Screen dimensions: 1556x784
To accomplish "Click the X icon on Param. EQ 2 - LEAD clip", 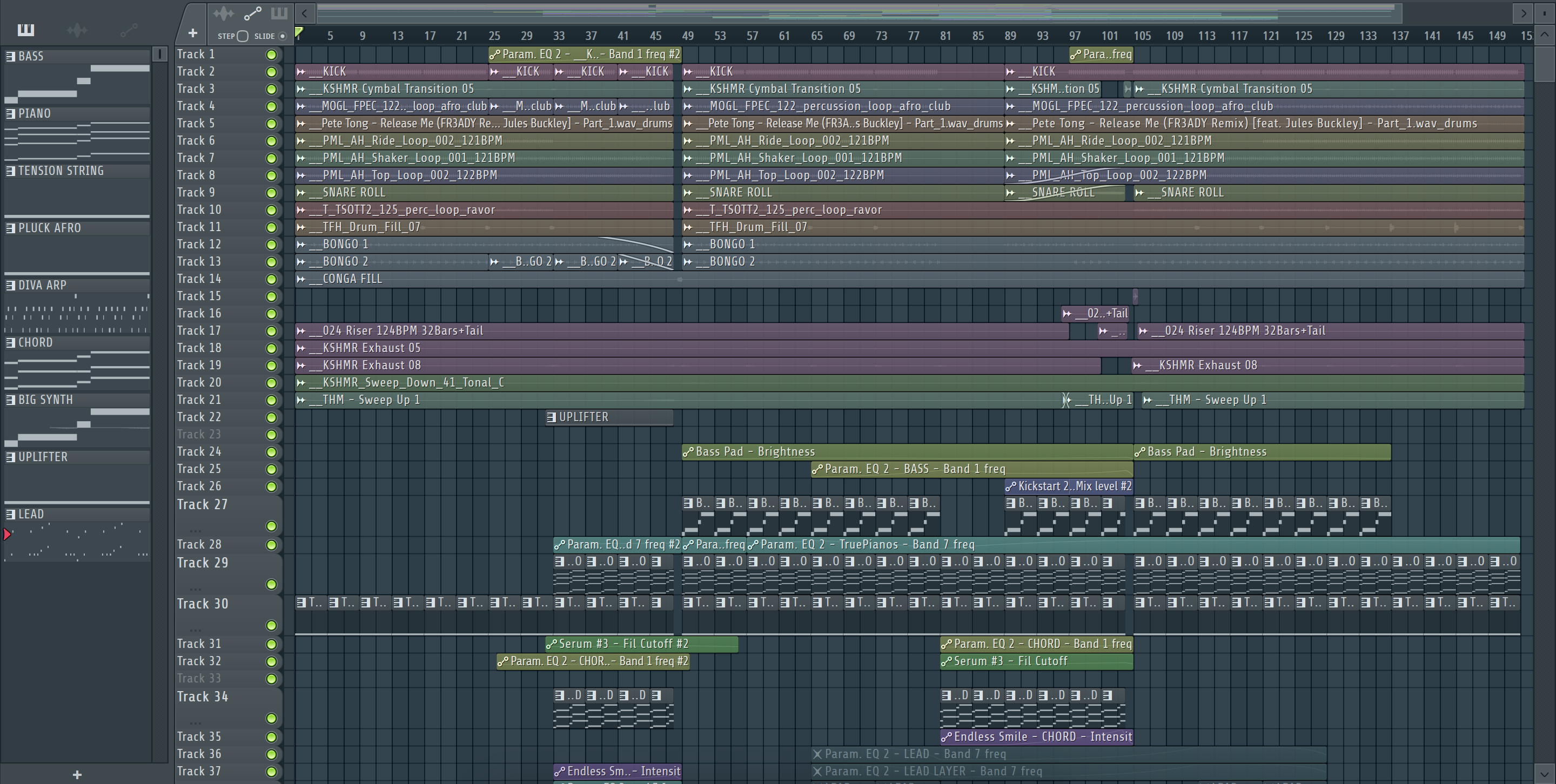I will pos(817,754).
